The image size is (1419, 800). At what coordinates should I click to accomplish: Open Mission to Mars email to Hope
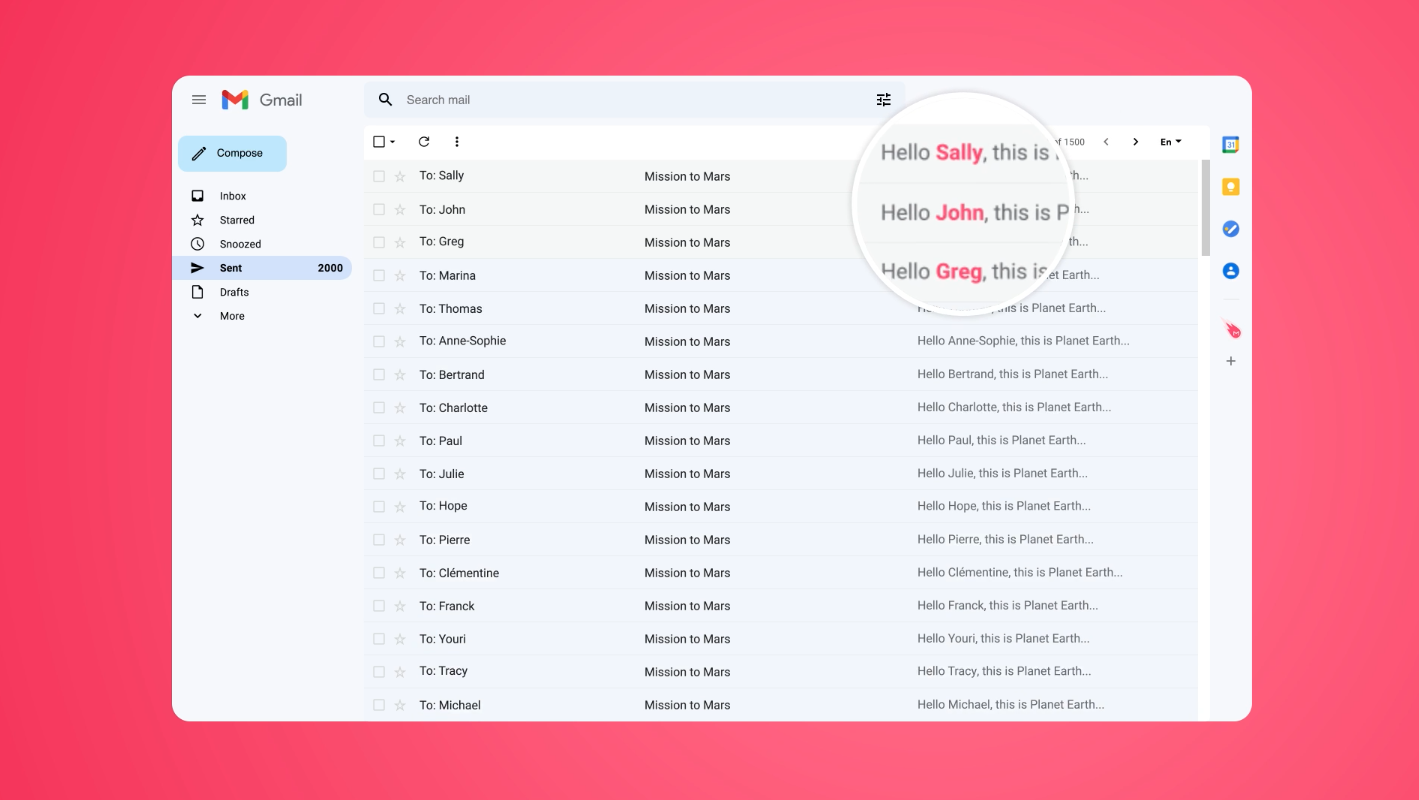coord(687,506)
